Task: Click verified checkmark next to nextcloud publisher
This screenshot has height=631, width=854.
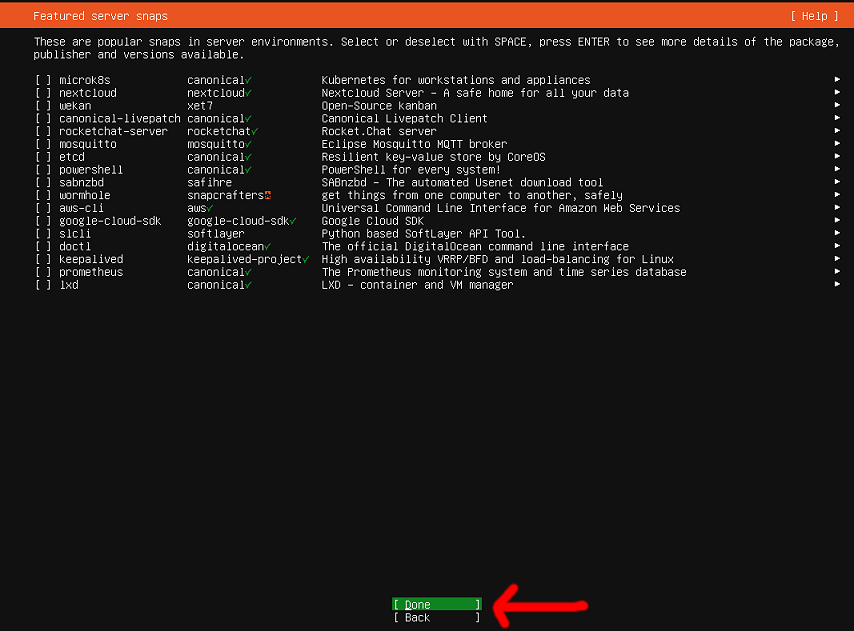Action: coord(248,93)
